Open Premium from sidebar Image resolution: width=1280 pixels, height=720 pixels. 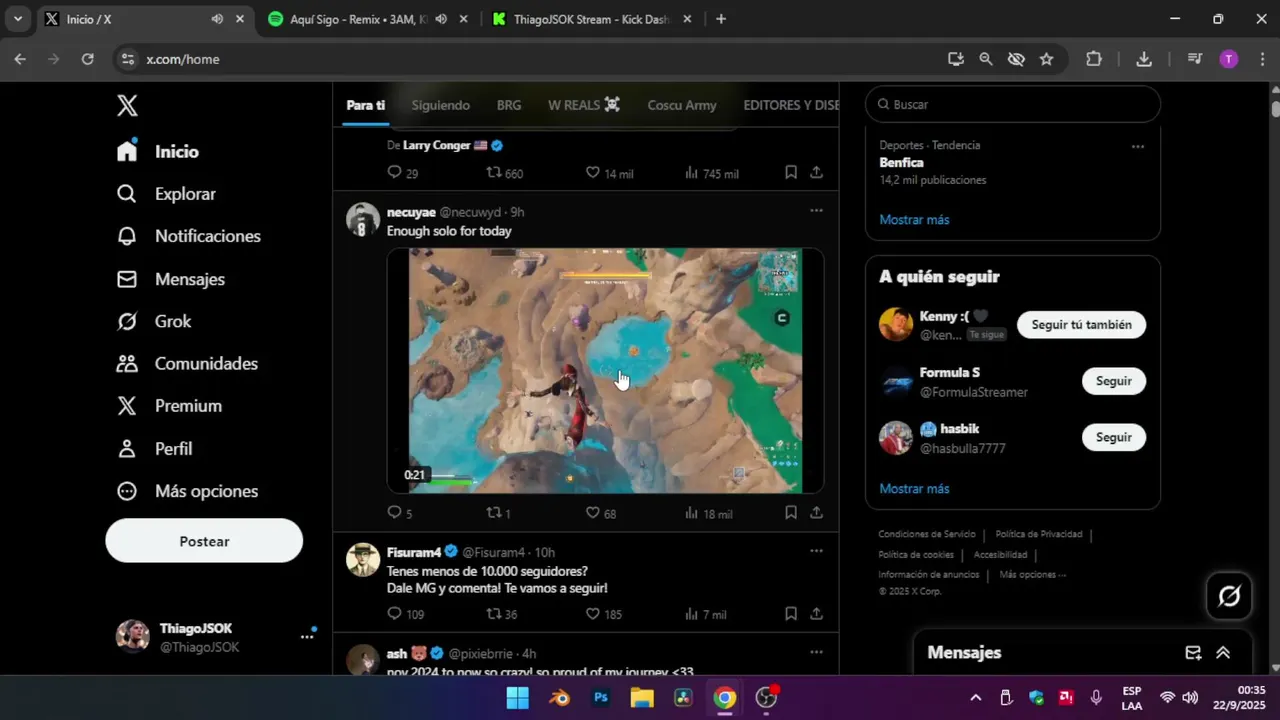pyautogui.click(x=169, y=406)
